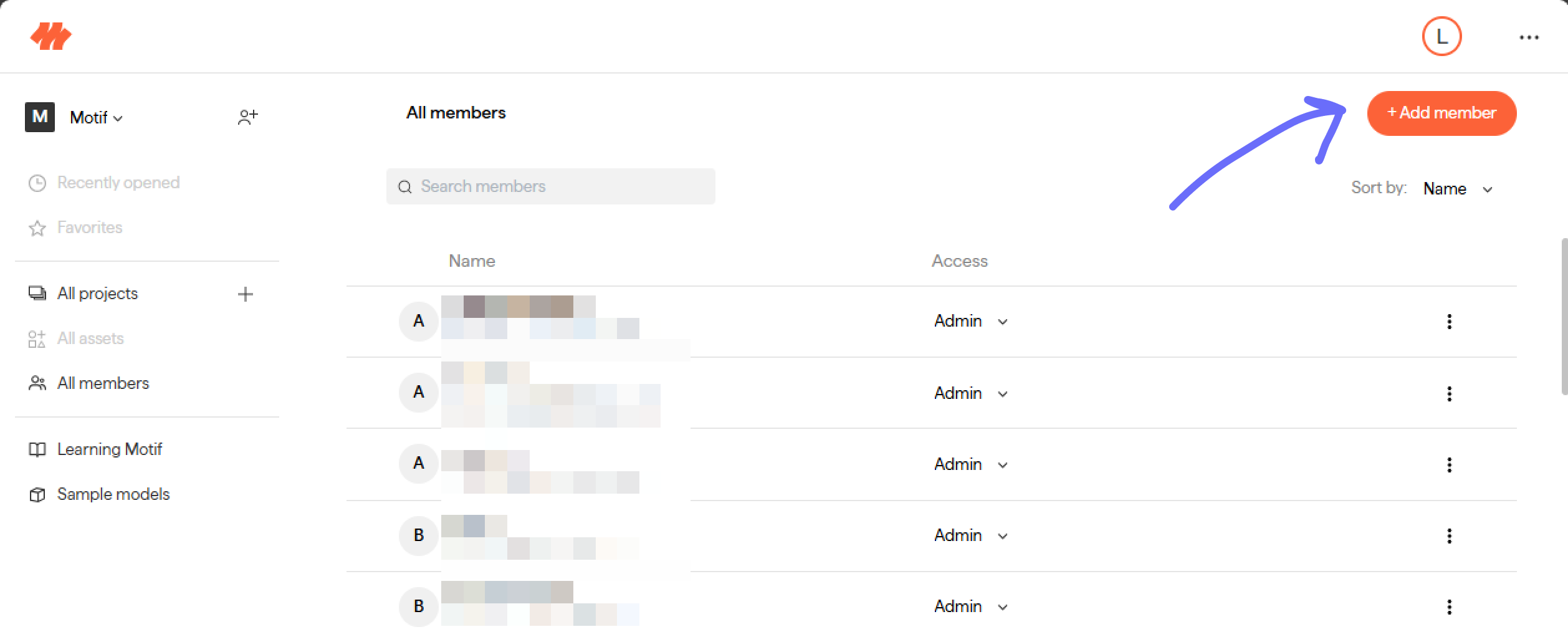Click the Search members input field
1568x642 pixels.
tap(550, 186)
